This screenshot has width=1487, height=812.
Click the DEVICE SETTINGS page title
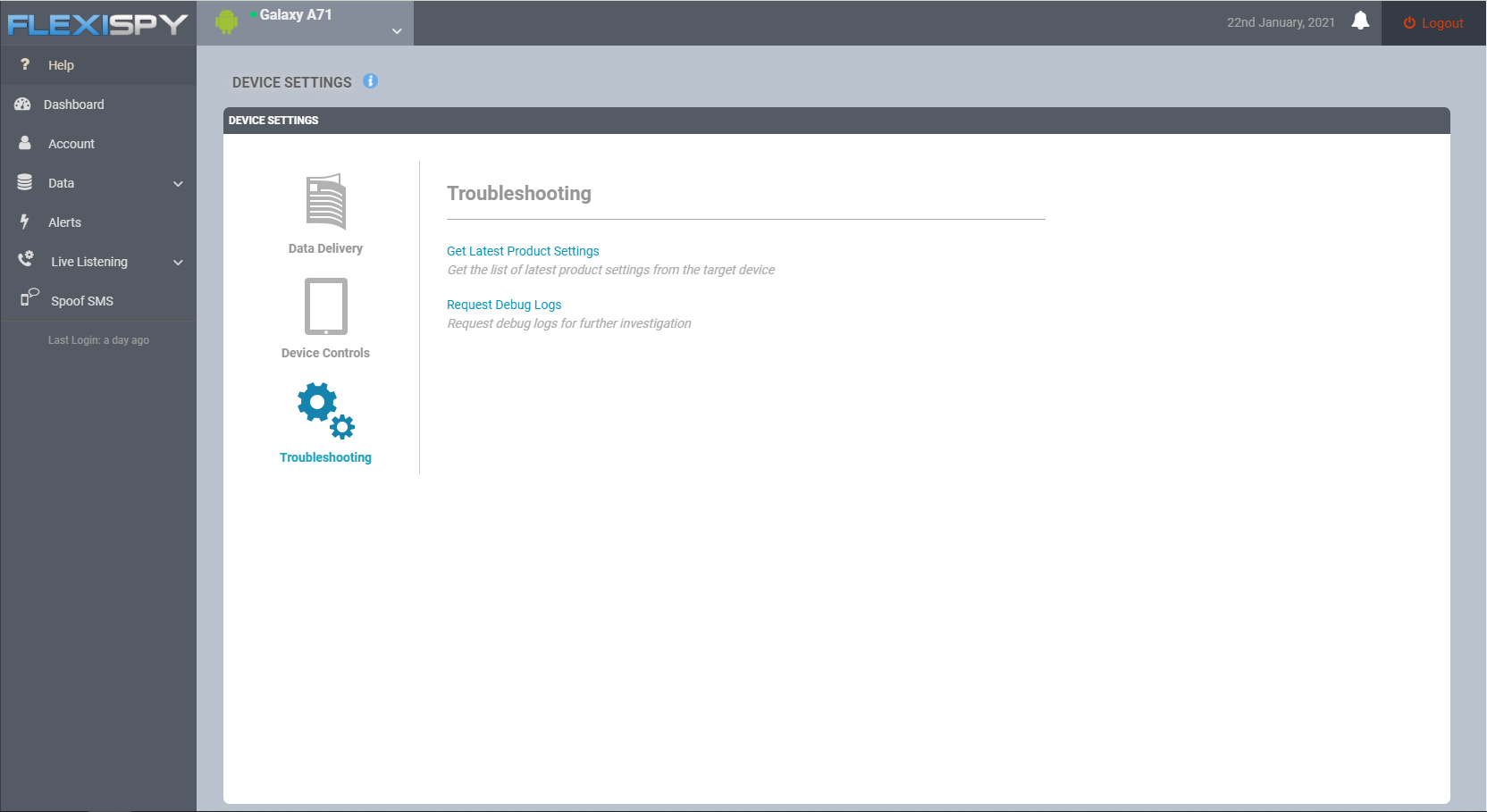pyautogui.click(x=292, y=82)
